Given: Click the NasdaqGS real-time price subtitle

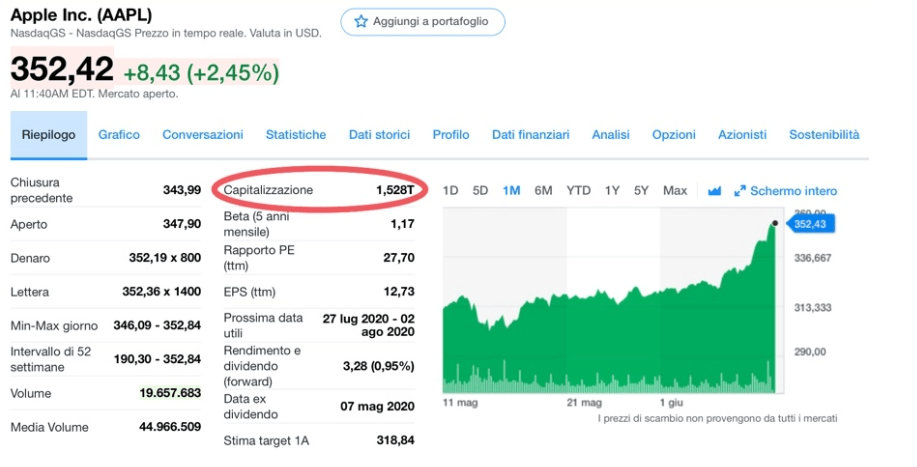Looking at the screenshot, I should click(x=166, y=34).
